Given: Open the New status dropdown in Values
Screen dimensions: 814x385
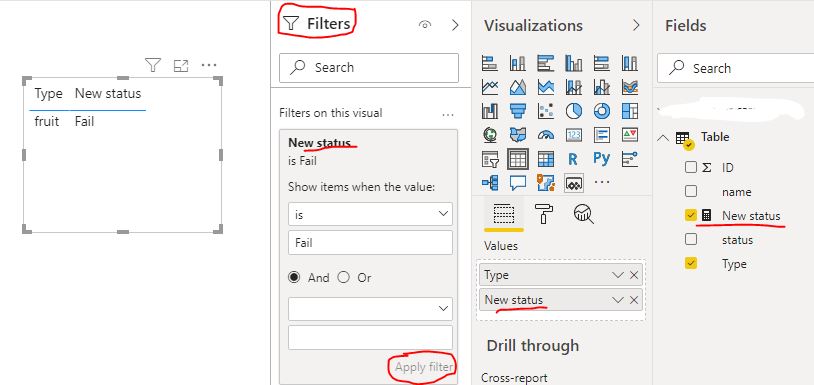Looking at the screenshot, I should [618, 300].
